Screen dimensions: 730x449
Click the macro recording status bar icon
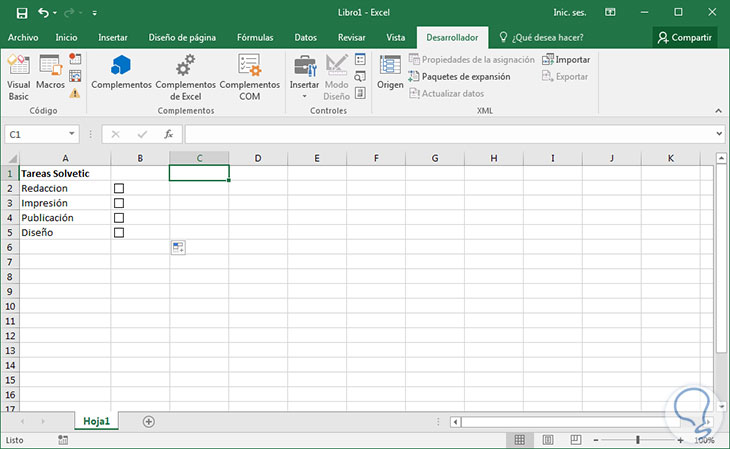tap(63, 440)
